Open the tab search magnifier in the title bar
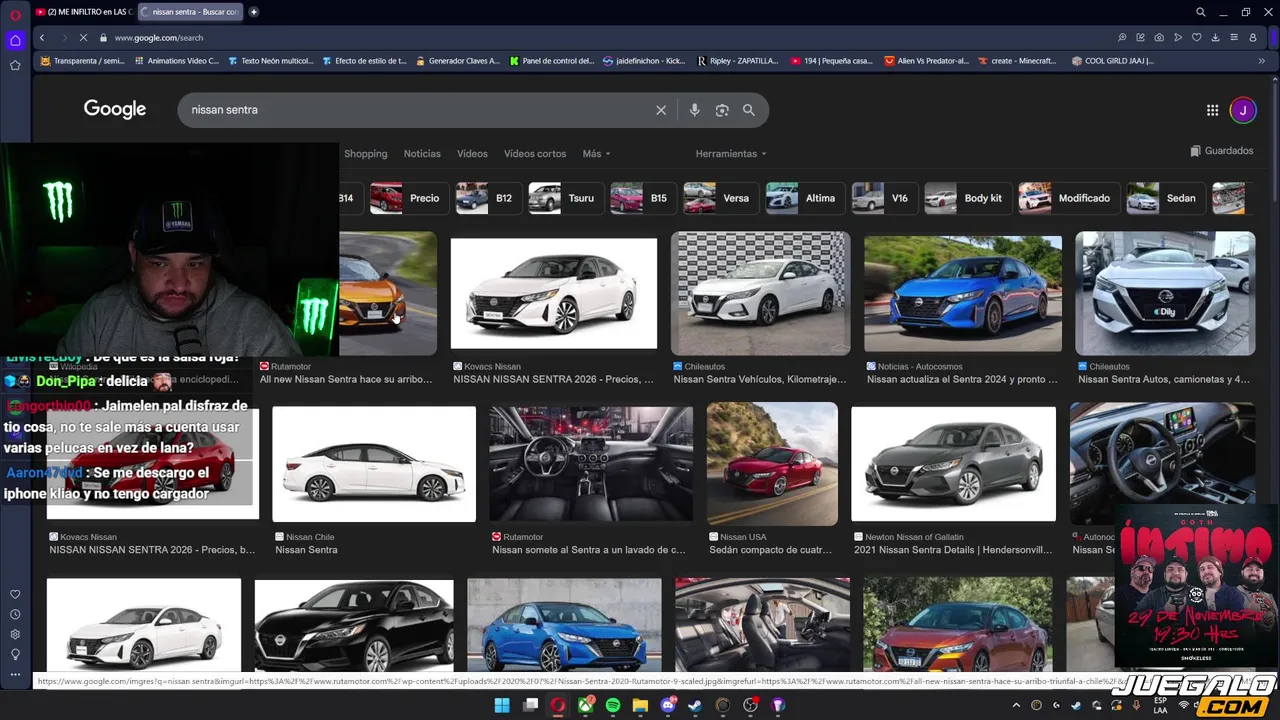 [1201, 12]
